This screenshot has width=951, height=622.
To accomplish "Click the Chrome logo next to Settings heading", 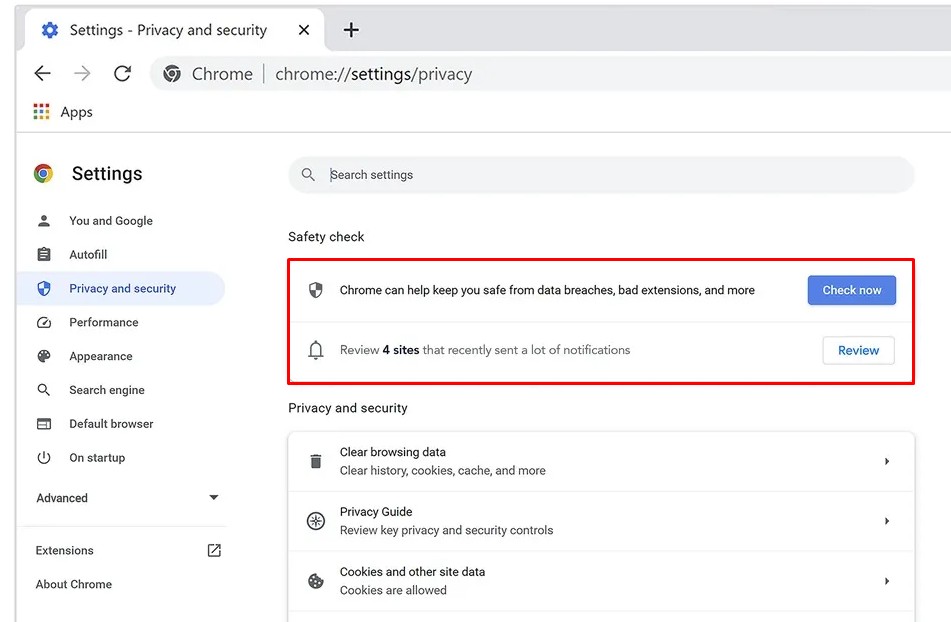I will coord(44,173).
